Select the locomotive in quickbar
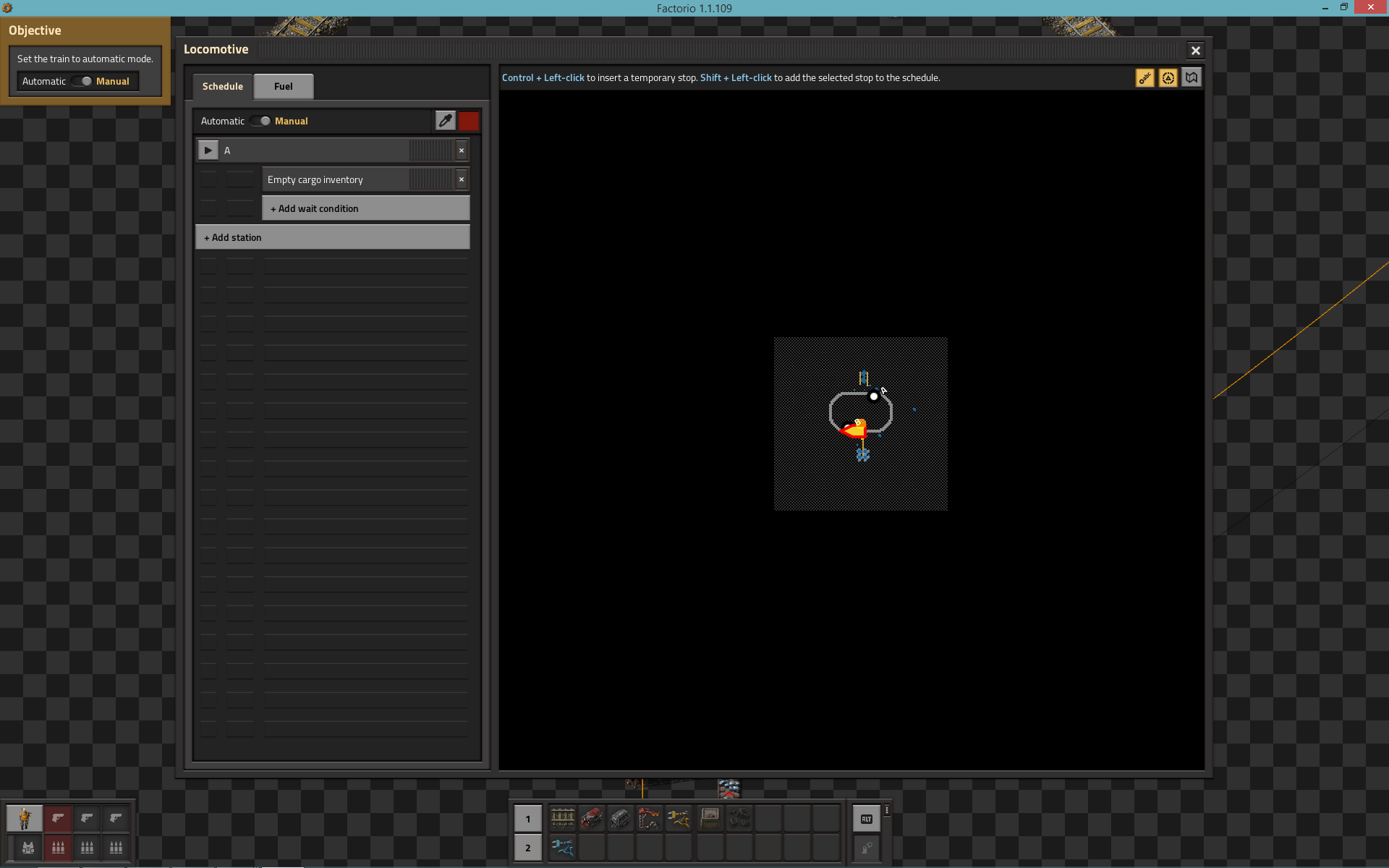1389x868 pixels. [591, 819]
